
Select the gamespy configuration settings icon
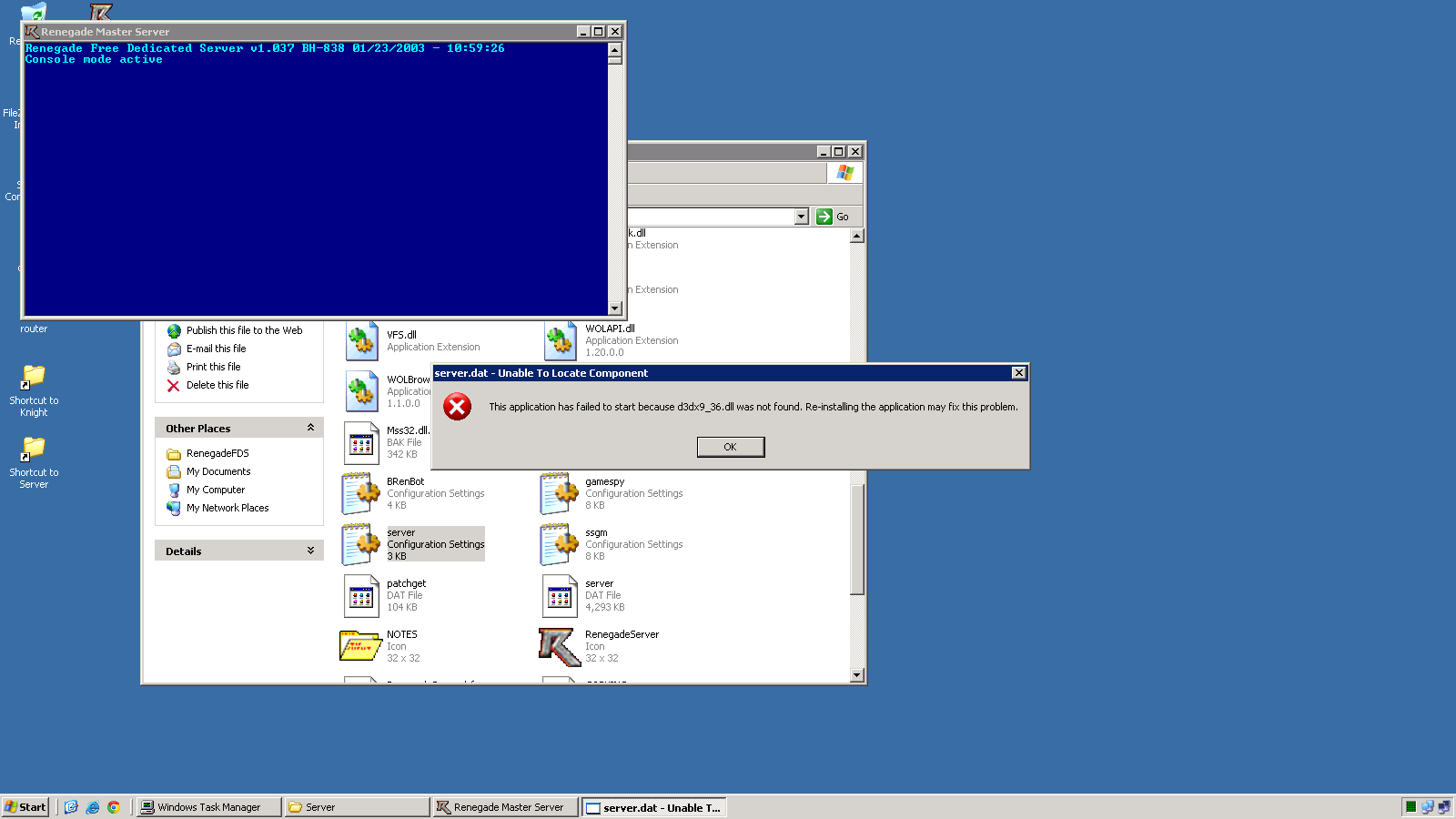[560, 493]
